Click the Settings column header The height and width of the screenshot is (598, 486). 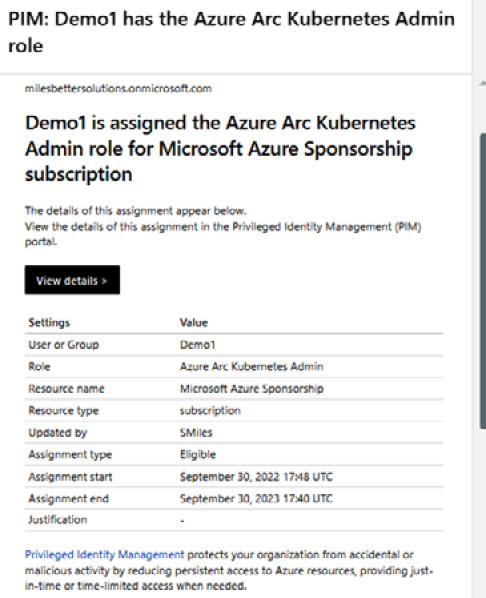[x=49, y=323]
